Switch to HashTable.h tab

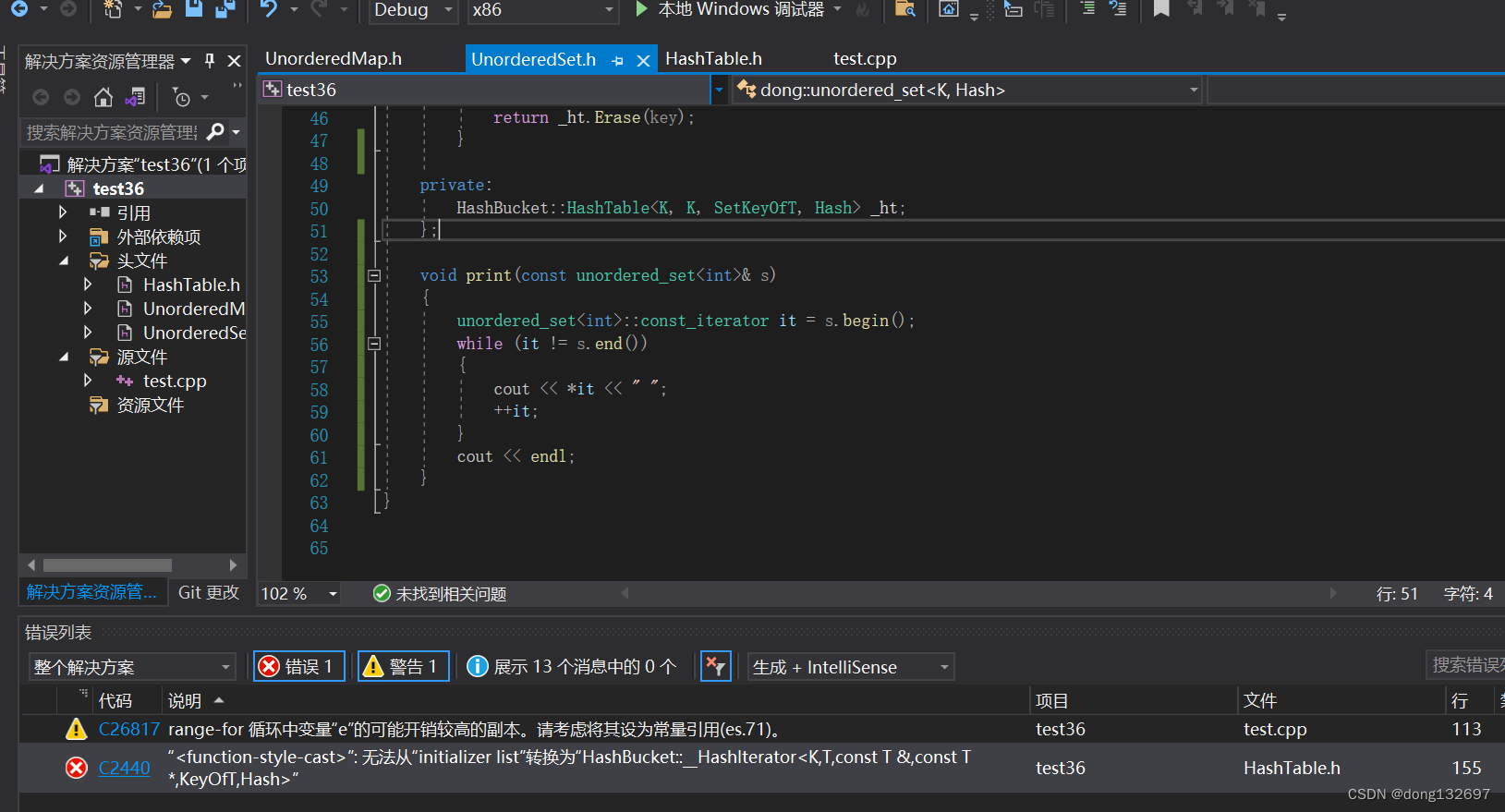713,59
